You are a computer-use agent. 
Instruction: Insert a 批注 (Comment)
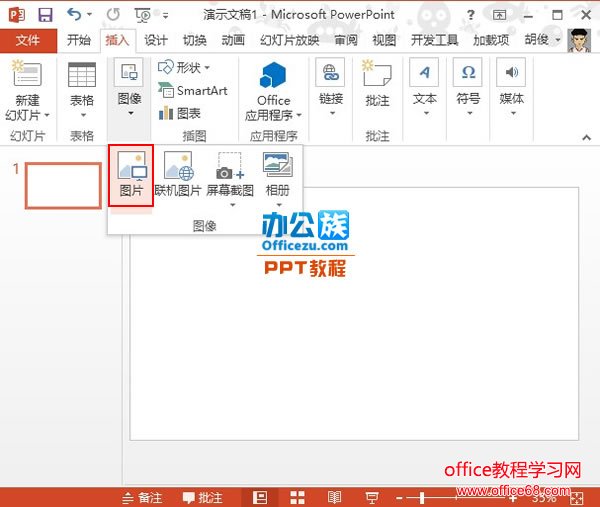tap(377, 83)
